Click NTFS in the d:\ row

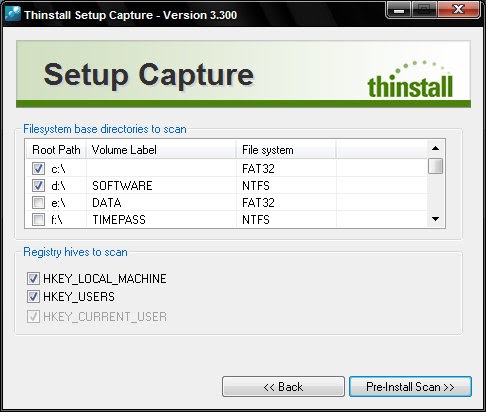pyautogui.click(x=256, y=186)
